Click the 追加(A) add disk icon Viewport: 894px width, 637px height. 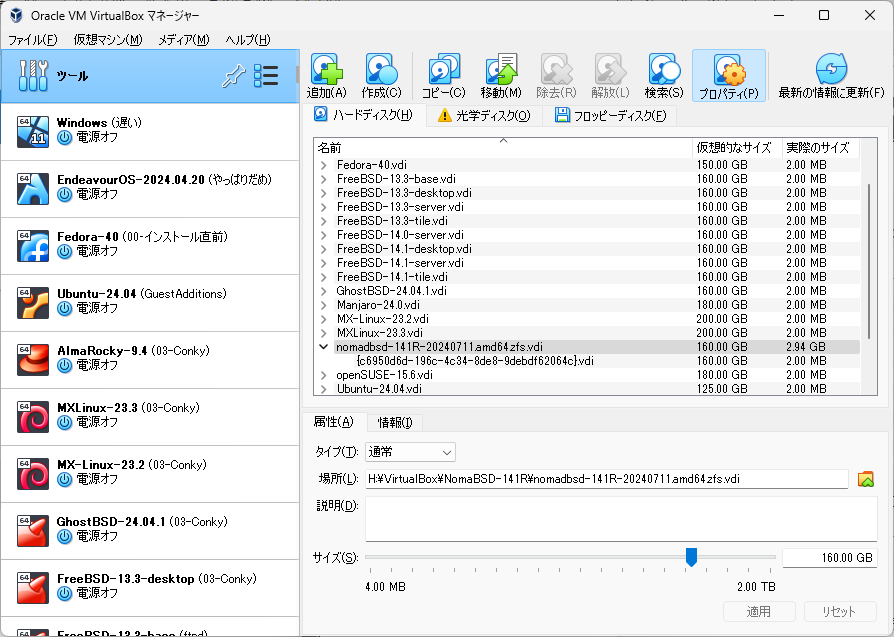tap(327, 70)
